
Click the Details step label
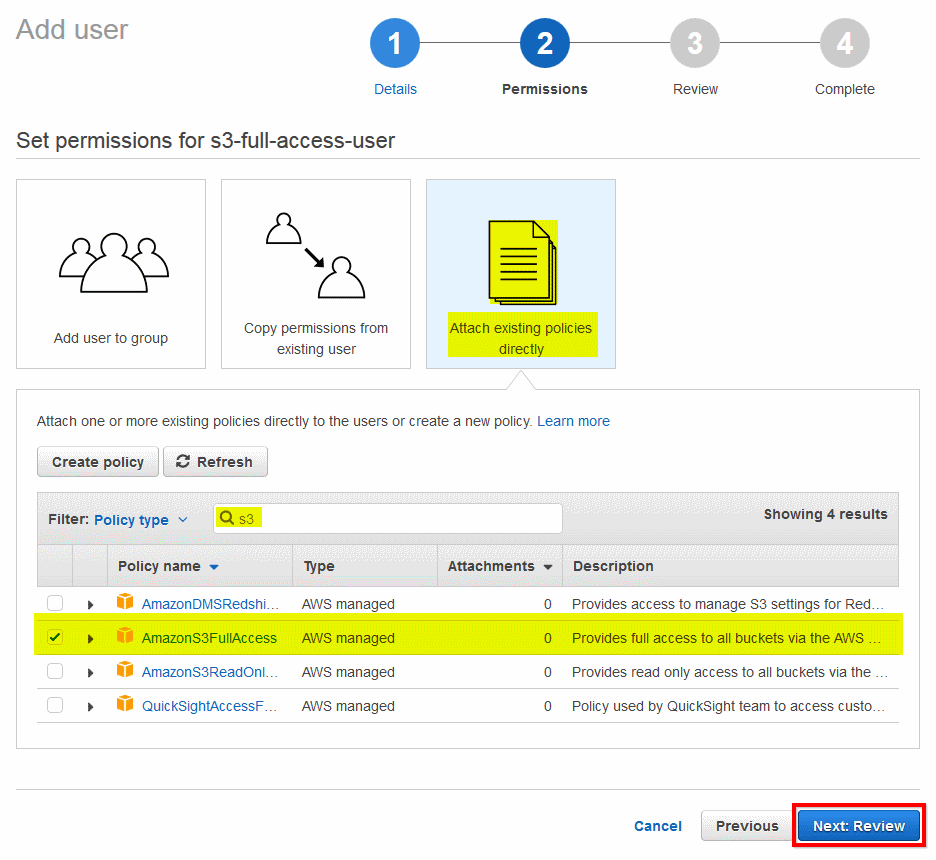pos(395,89)
